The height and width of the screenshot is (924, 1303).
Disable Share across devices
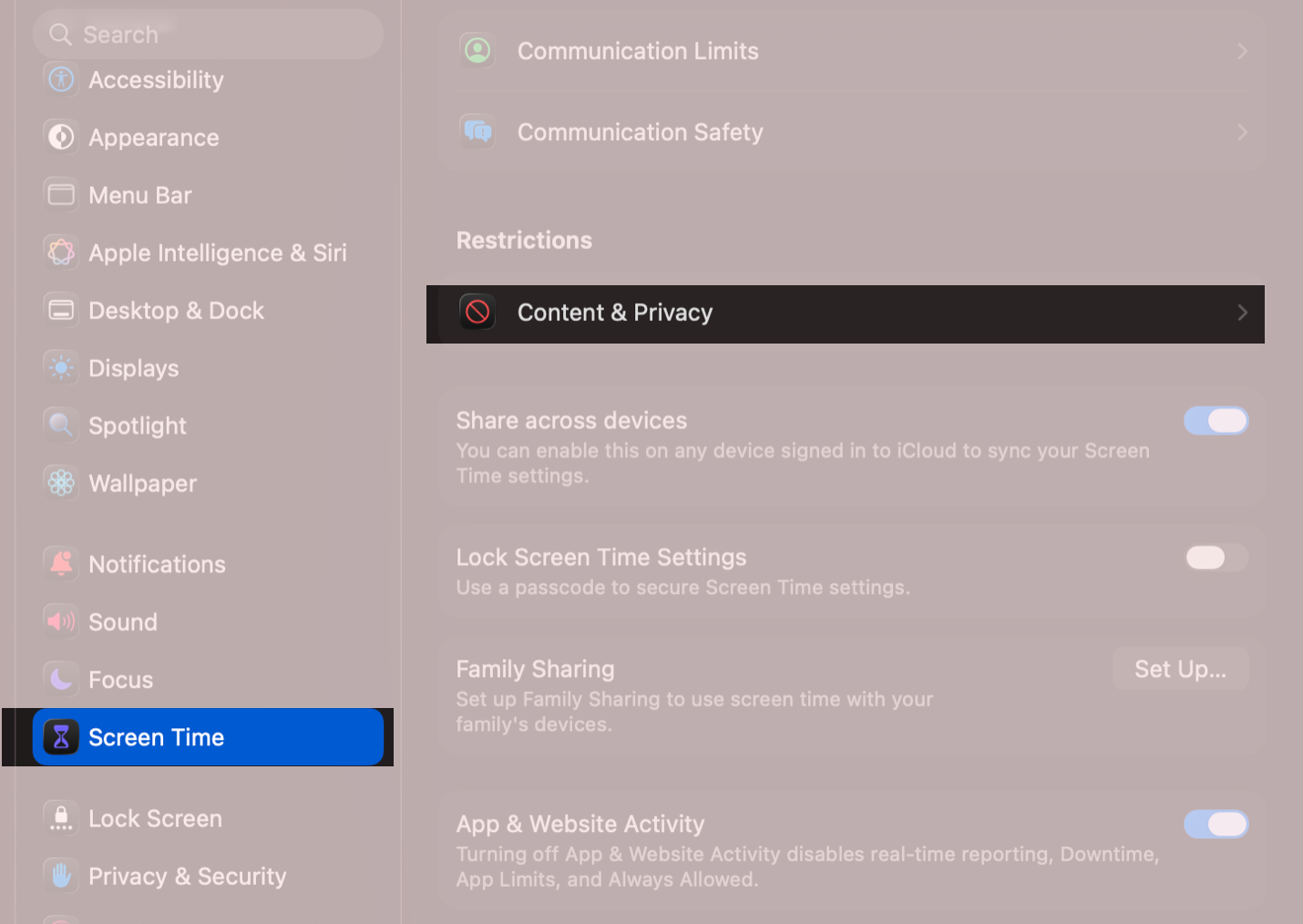click(x=1216, y=420)
